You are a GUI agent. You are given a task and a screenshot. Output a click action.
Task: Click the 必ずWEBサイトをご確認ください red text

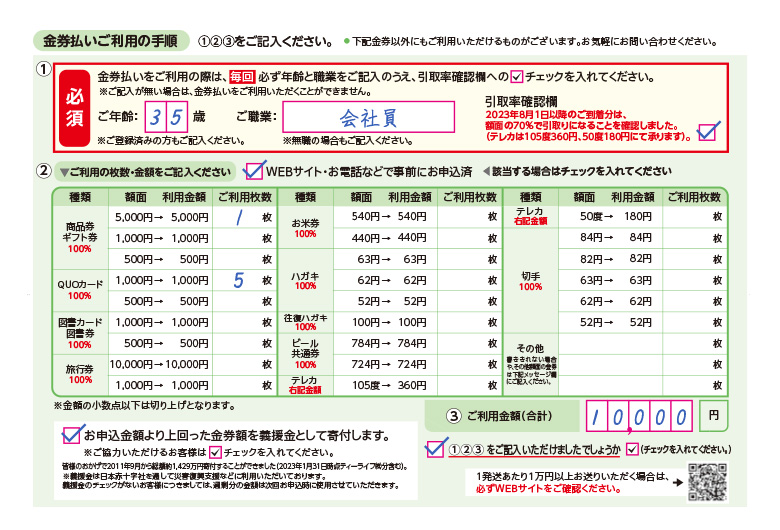(x=548, y=489)
